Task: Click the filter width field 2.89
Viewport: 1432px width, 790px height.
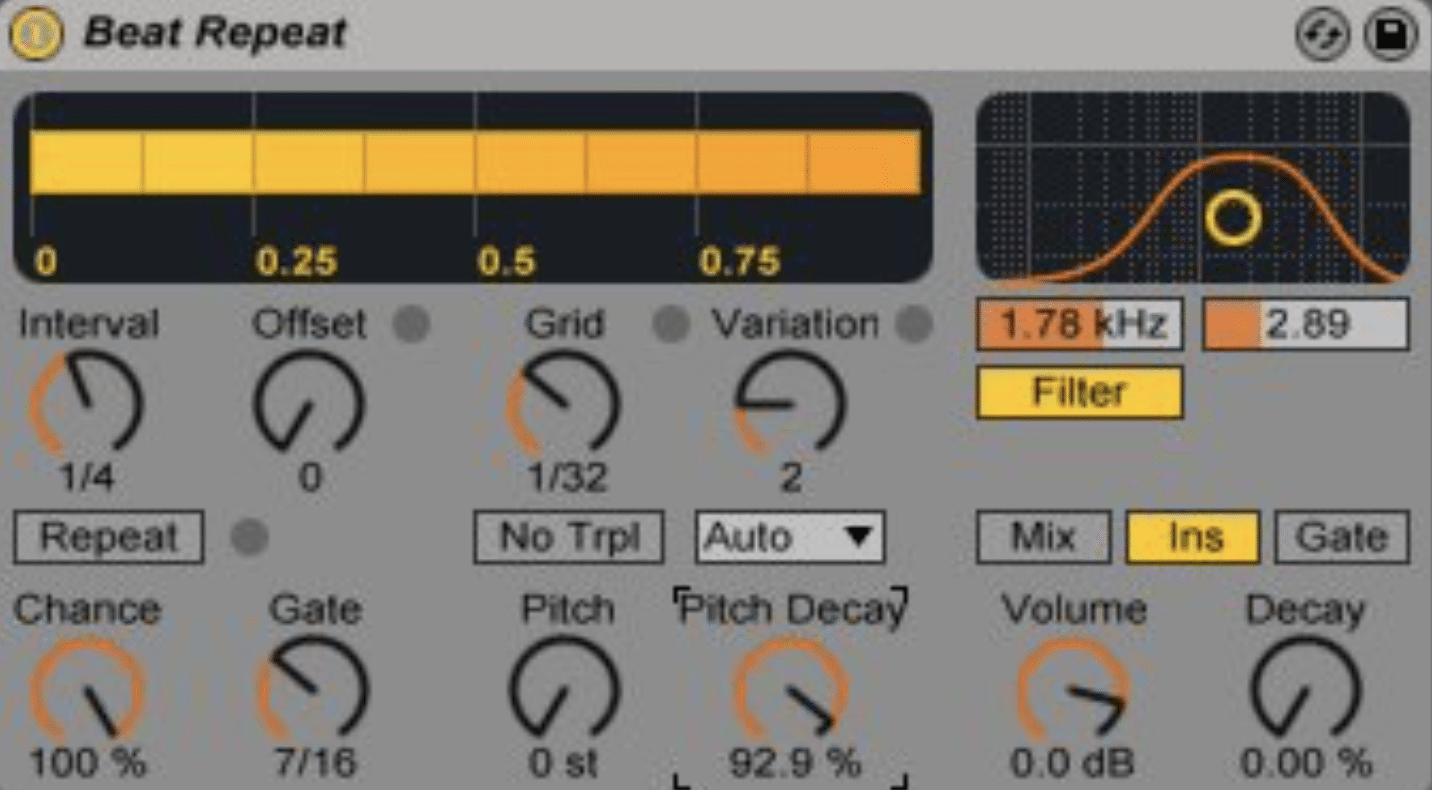Action: coord(1306,324)
